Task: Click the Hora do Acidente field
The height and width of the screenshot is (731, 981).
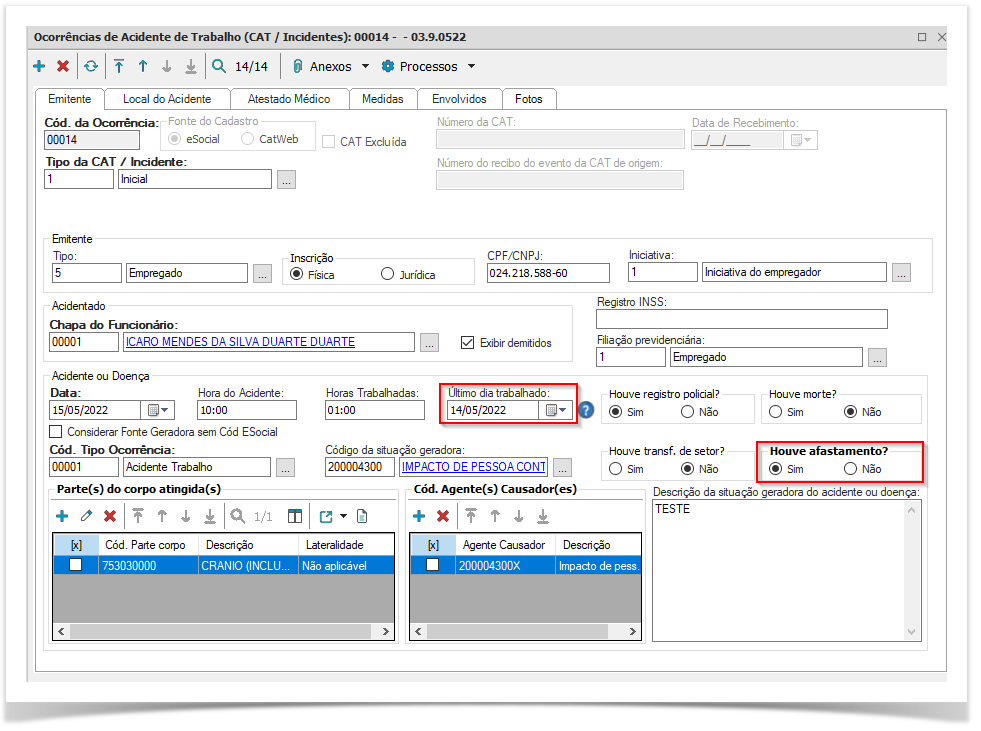Action: click(x=247, y=411)
